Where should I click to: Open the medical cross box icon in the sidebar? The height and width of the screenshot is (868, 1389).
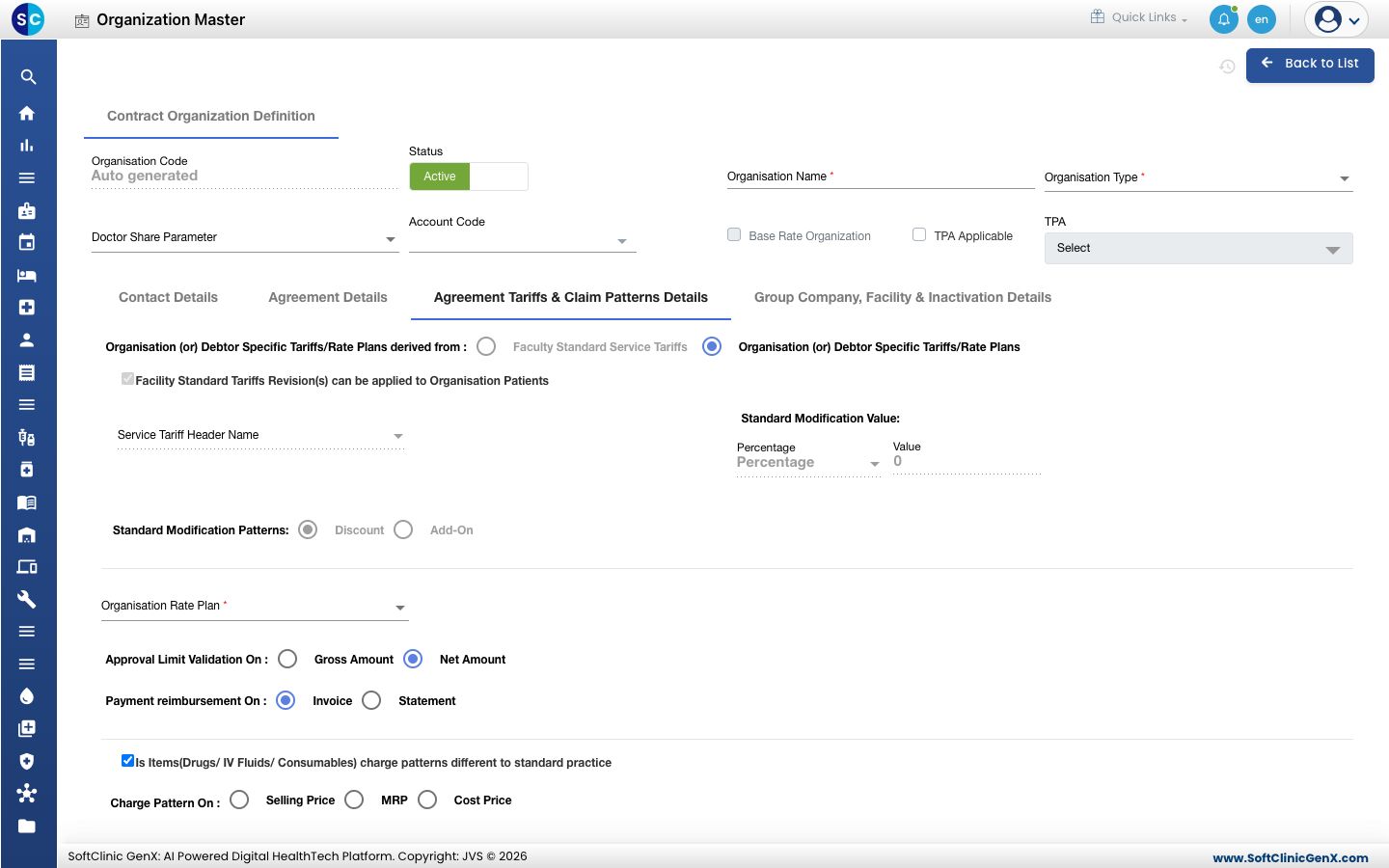point(27,307)
